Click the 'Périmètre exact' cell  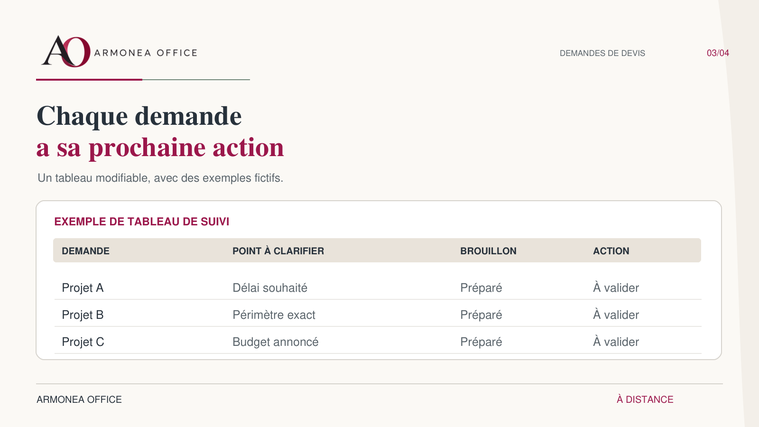coord(273,315)
